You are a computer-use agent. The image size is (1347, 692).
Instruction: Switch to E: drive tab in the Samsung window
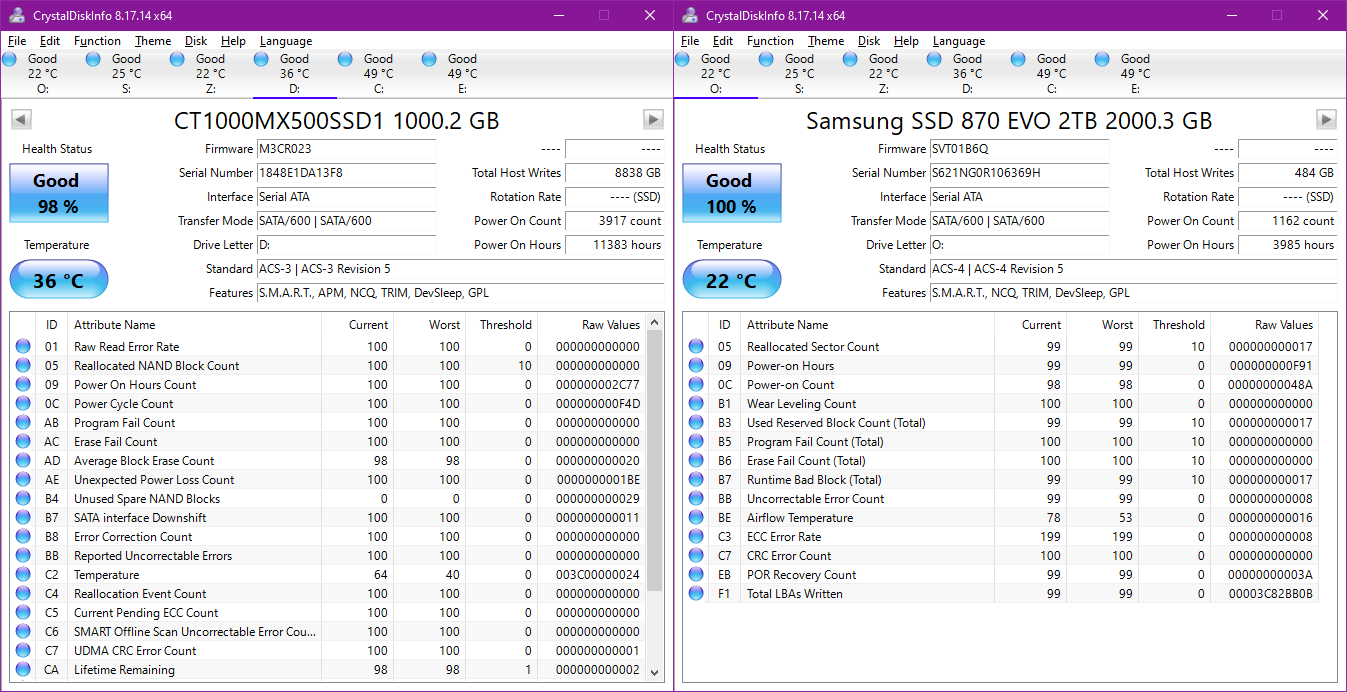coord(1134,73)
